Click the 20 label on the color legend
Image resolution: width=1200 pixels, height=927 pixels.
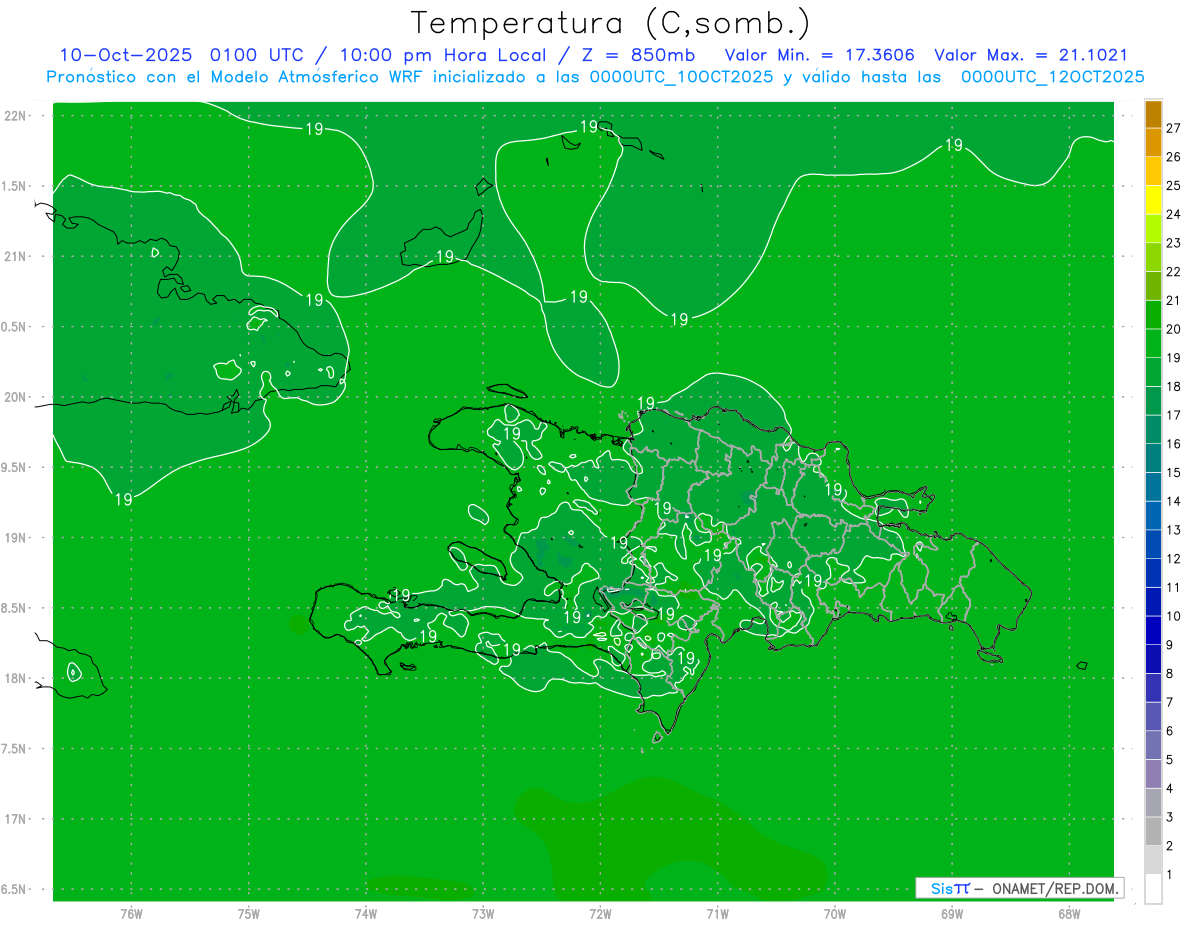coord(1174,329)
